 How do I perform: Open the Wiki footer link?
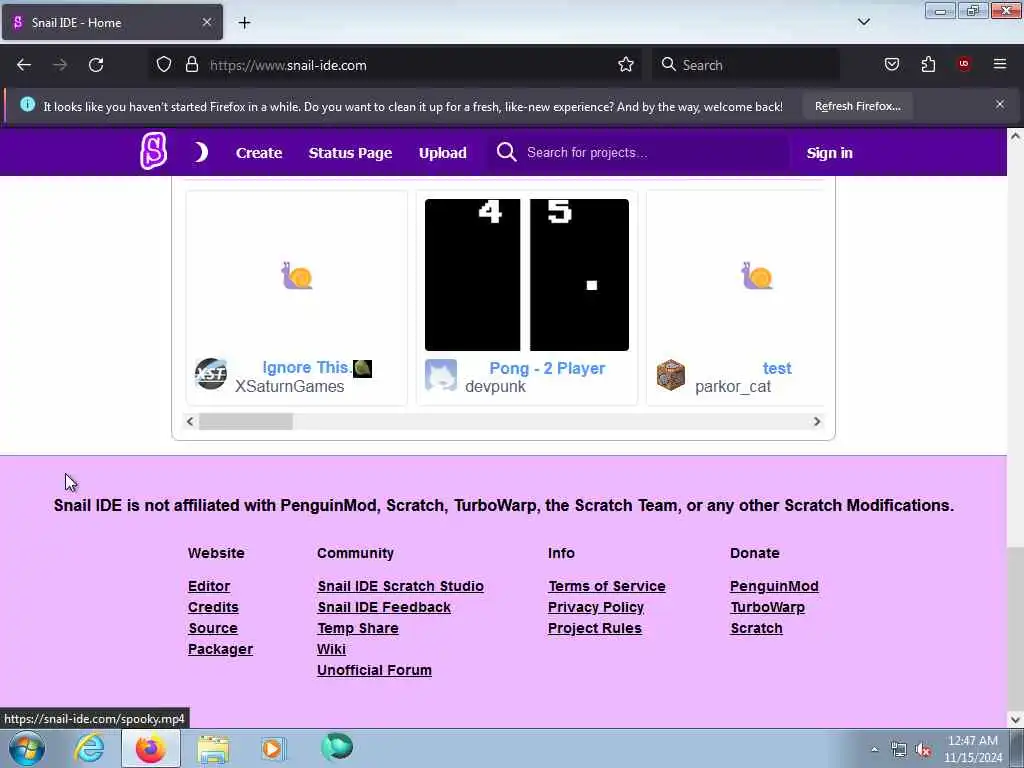[331, 649]
